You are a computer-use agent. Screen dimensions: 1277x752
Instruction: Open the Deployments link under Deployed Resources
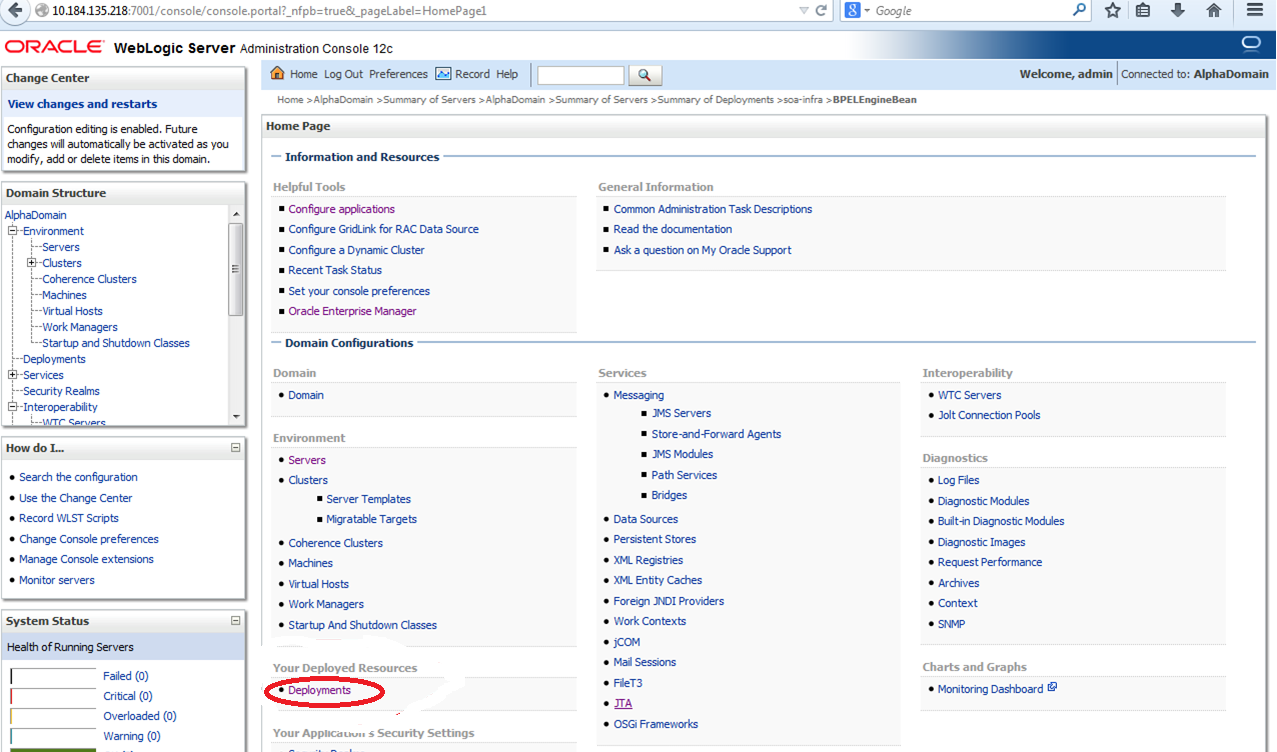pos(320,690)
